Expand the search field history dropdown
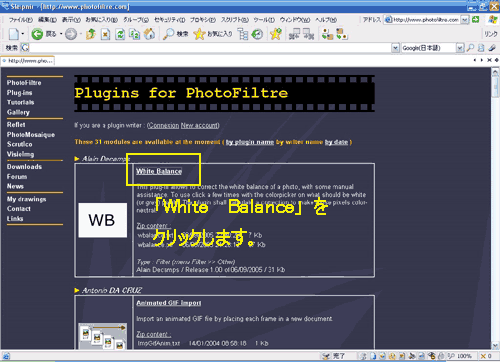Screen dimensions: 500x362 395,48
